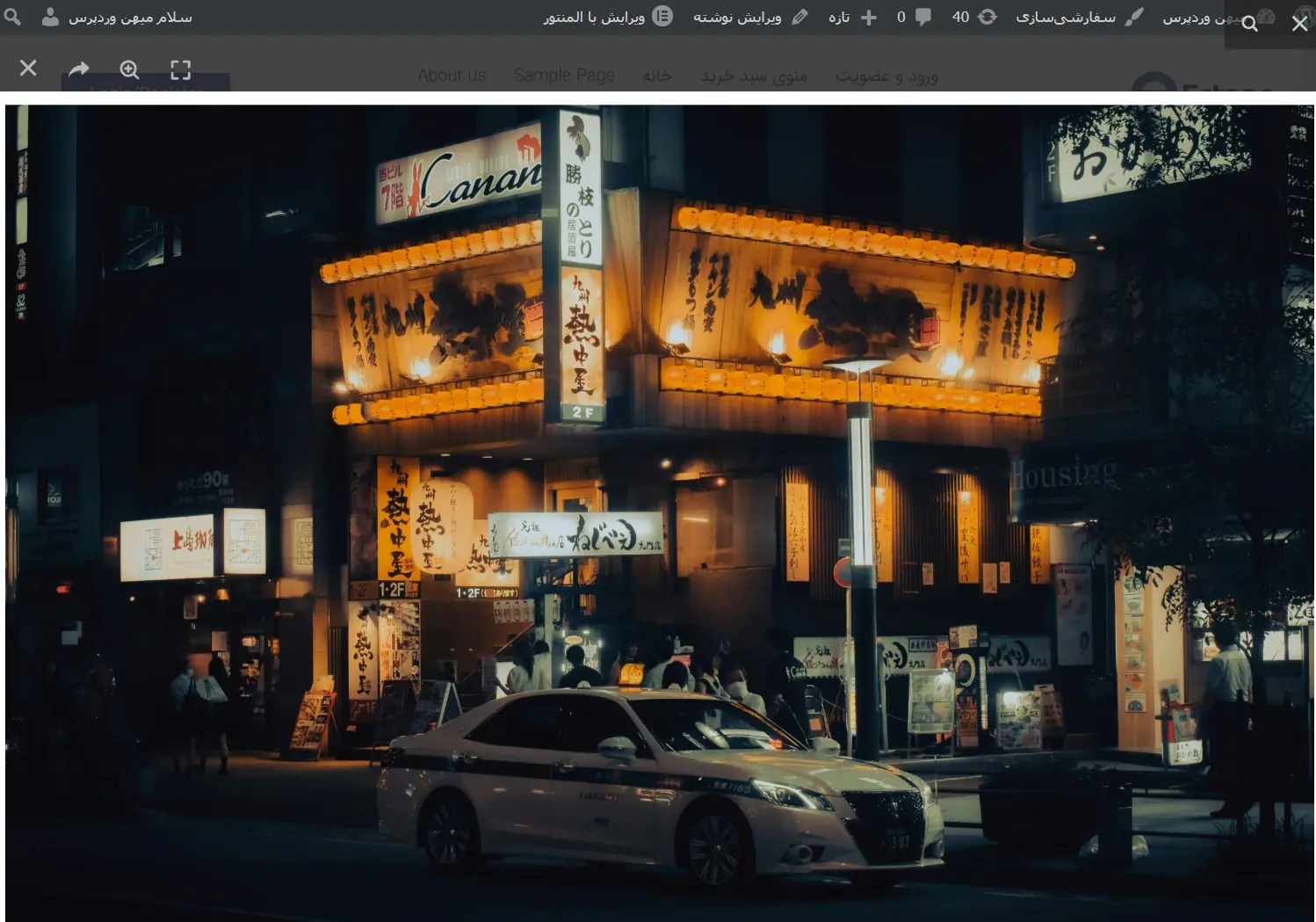
Task: Zoom in with the magnifier-plus lightbox icon
Action: click(x=129, y=69)
